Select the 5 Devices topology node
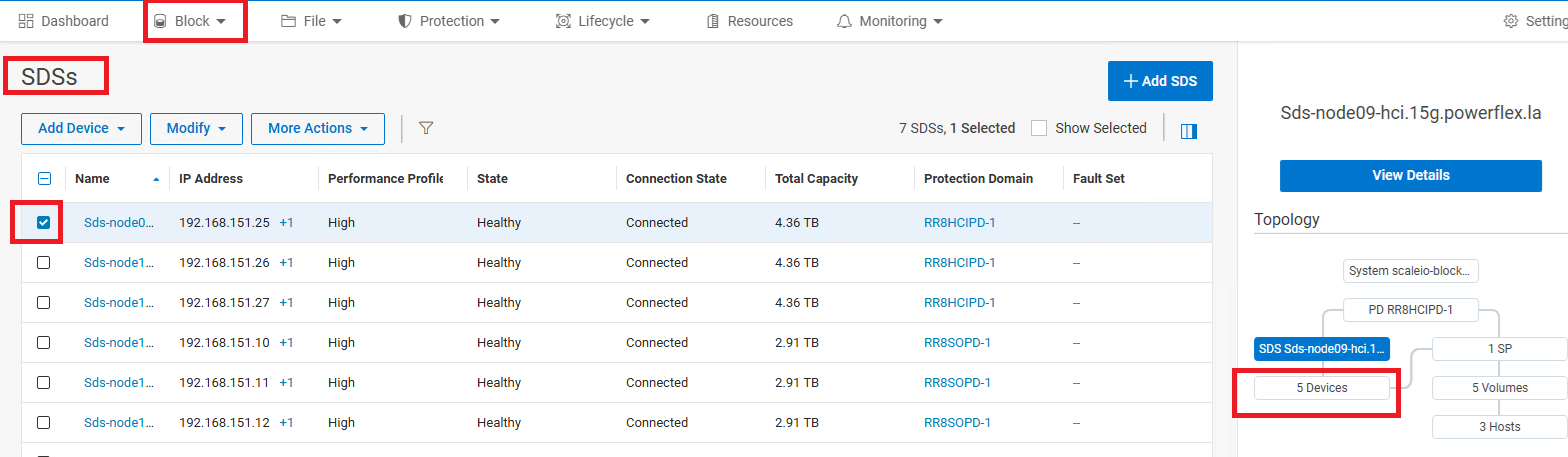The width and height of the screenshot is (1568, 457). pyautogui.click(x=1321, y=387)
